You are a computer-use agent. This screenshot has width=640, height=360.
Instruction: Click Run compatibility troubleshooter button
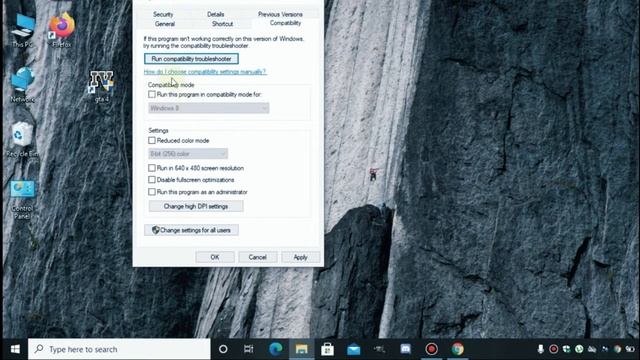[x=191, y=59]
